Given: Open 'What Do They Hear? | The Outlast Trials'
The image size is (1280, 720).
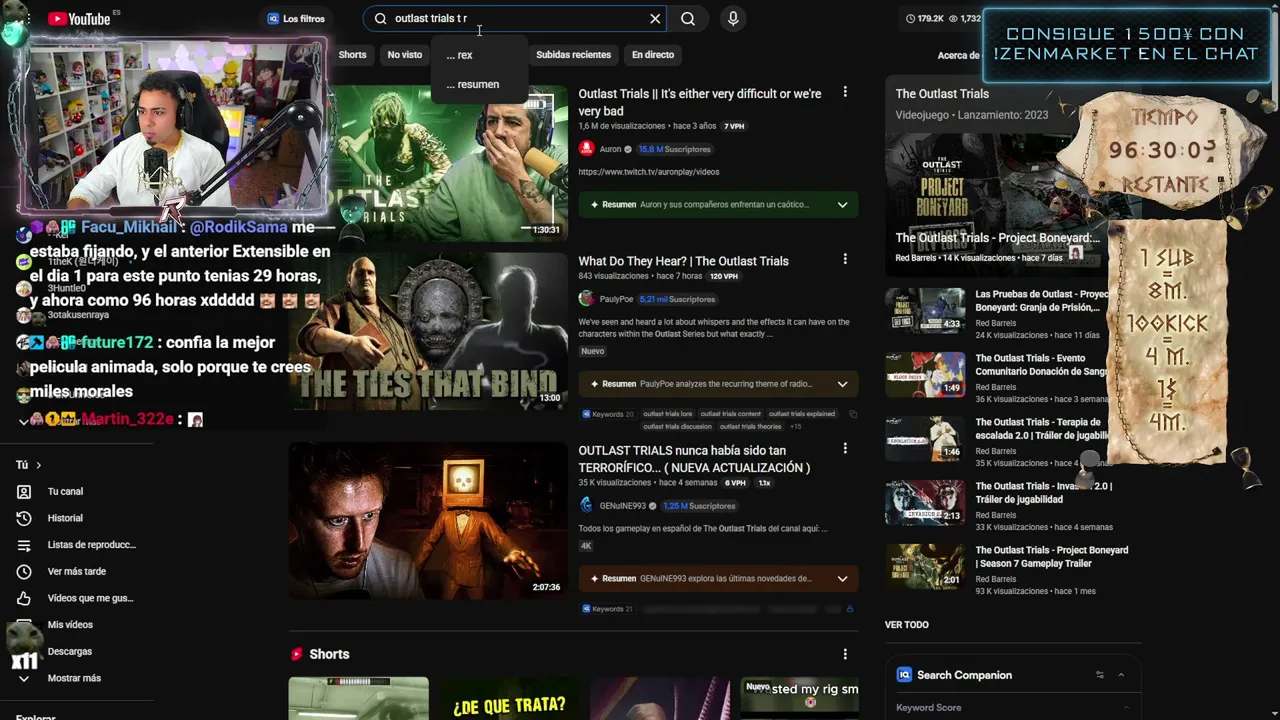Looking at the screenshot, I should click(683, 261).
